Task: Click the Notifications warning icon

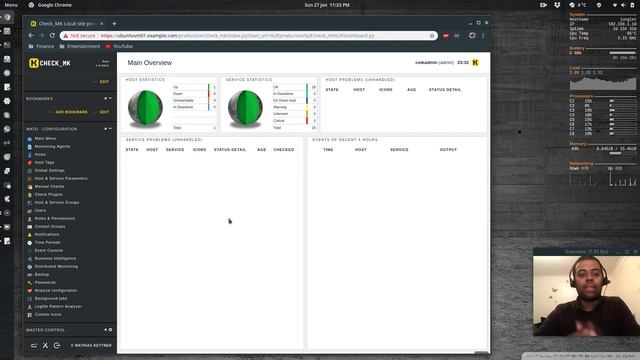Action: 29,235
